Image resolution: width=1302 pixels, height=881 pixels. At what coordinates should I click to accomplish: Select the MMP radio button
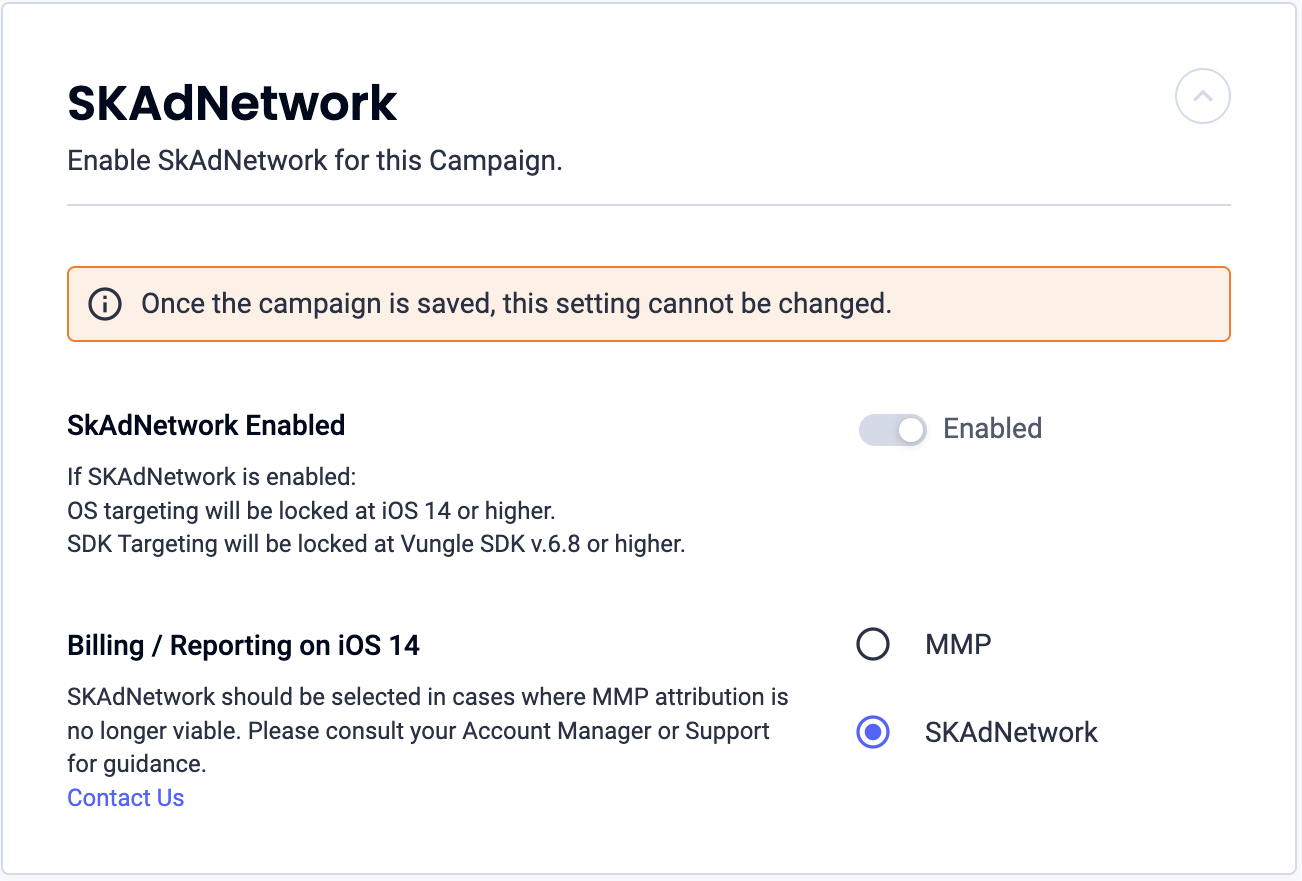pos(873,644)
